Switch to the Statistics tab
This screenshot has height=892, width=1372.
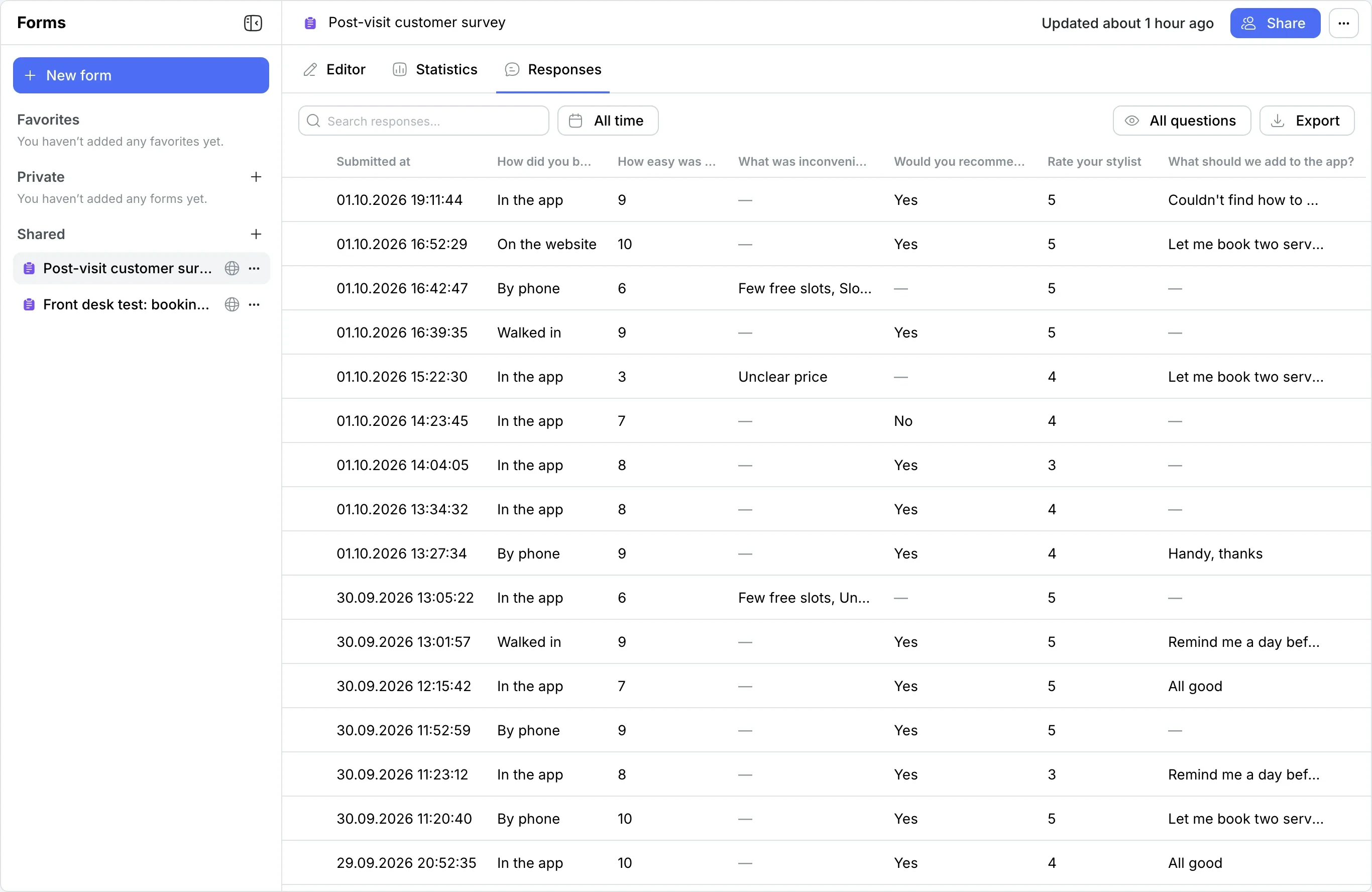tap(435, 70)
